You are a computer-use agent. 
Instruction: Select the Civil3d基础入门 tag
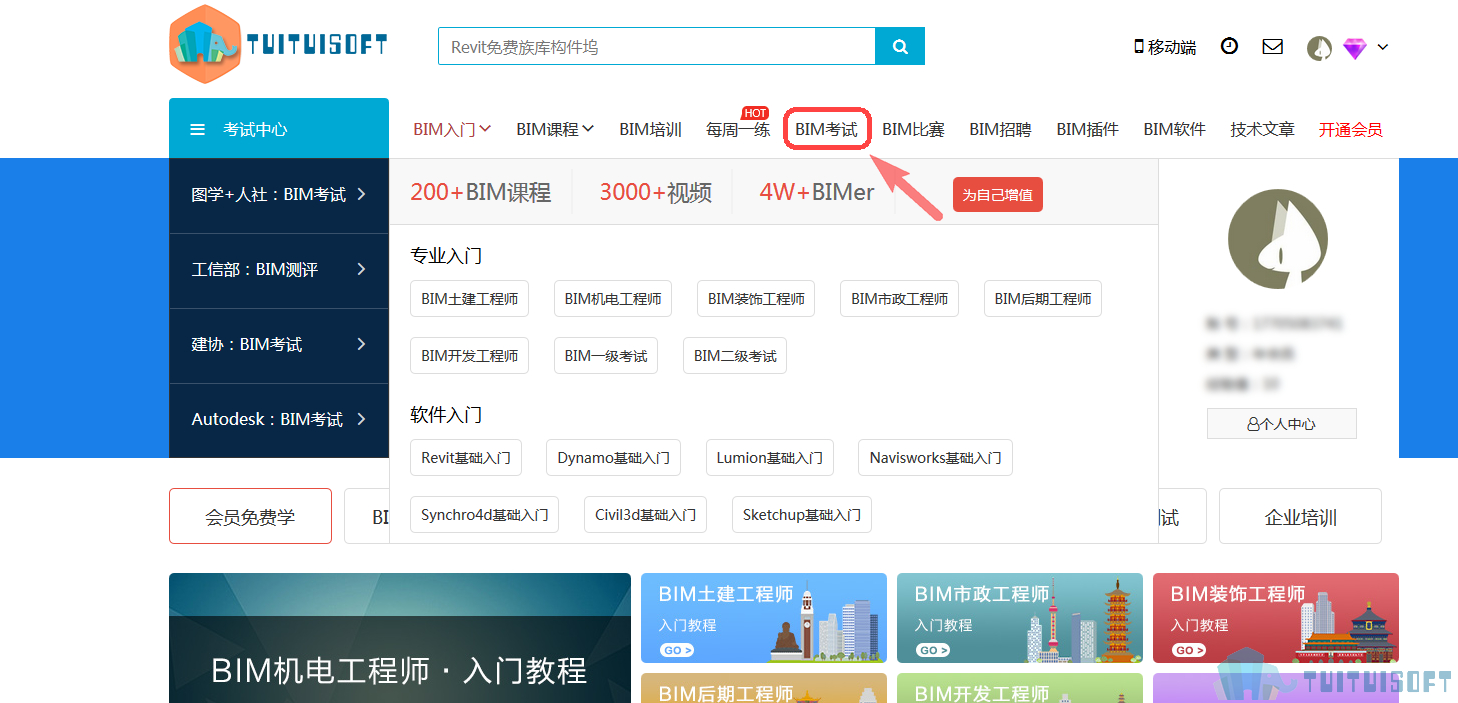coord(646,515)
